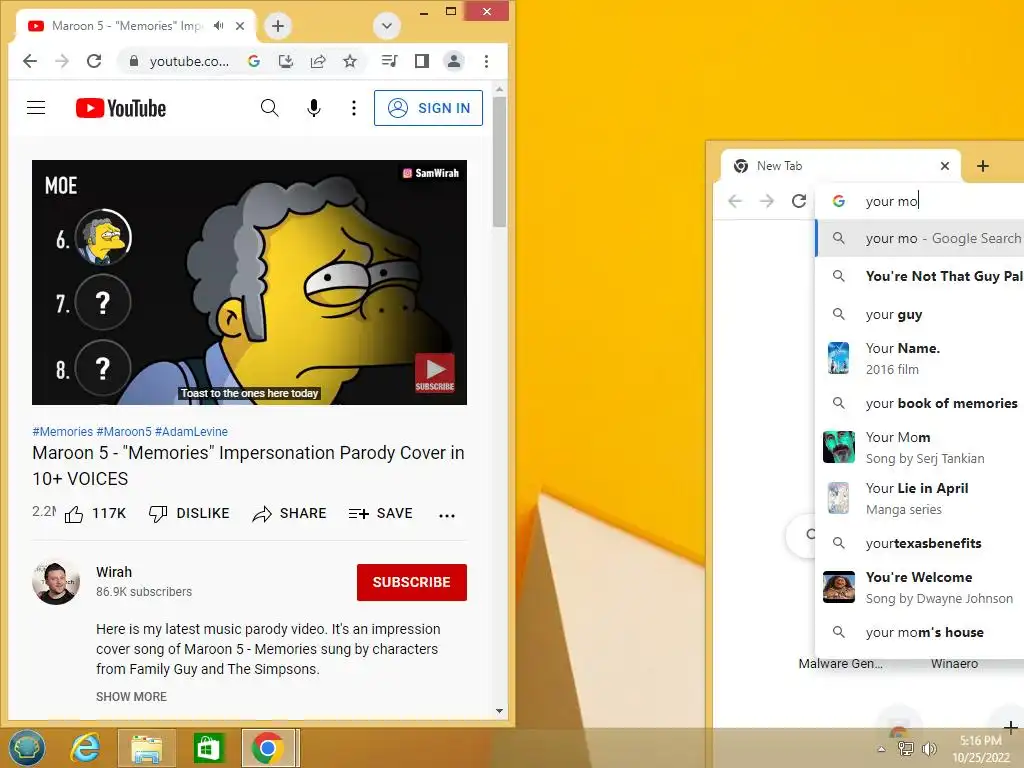Screen dimensions: 1024x768
Task: Launch Internet Explorer from the taskbar
Action: tap(86, 748)
